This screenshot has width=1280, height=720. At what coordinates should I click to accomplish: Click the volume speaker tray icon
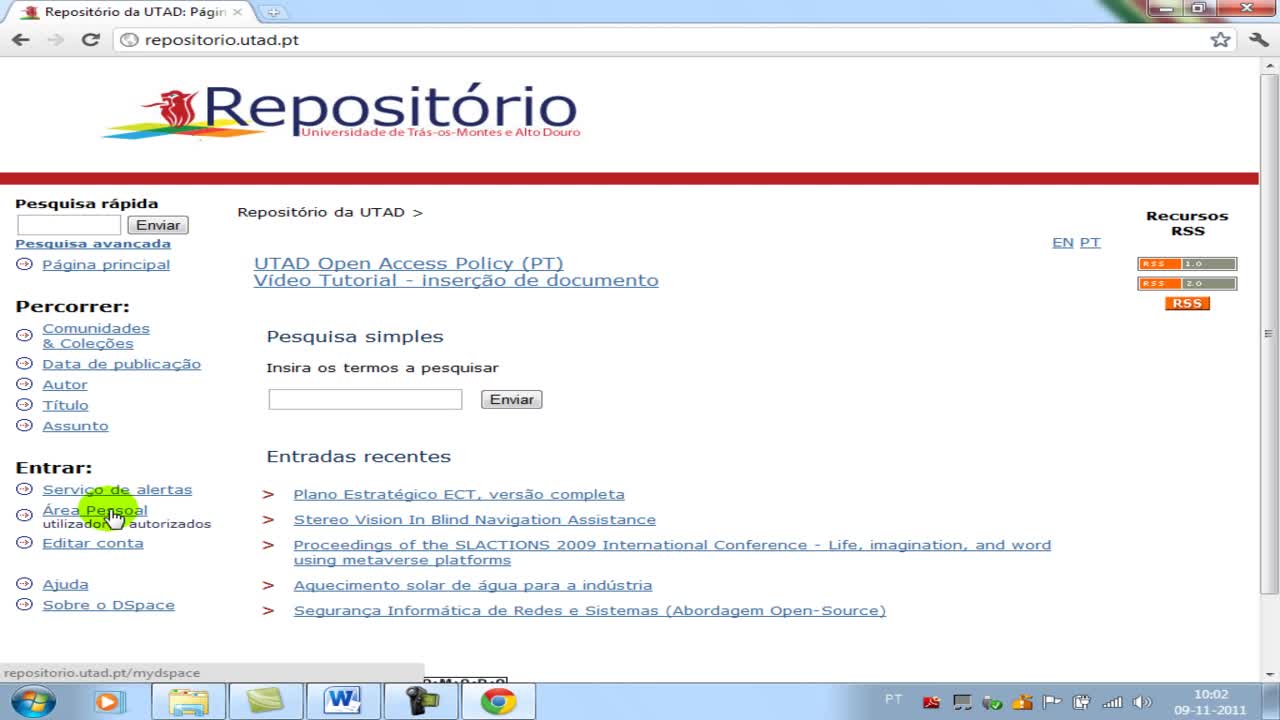point(1141,702)
